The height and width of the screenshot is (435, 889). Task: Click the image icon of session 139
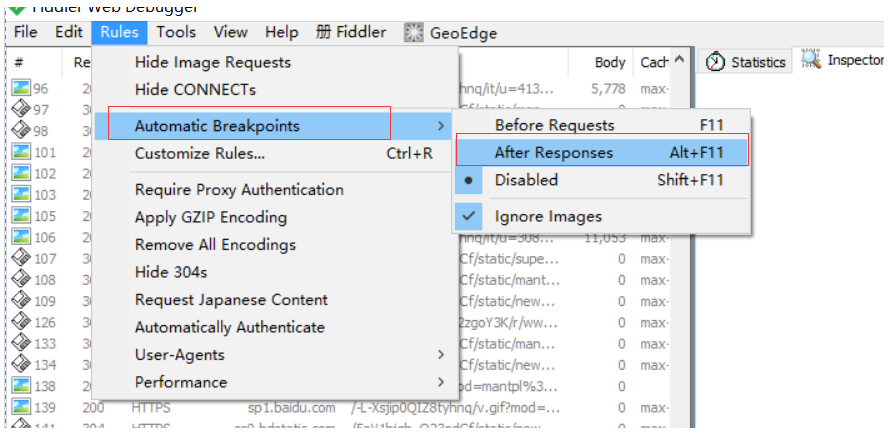[x=20, y=408]
